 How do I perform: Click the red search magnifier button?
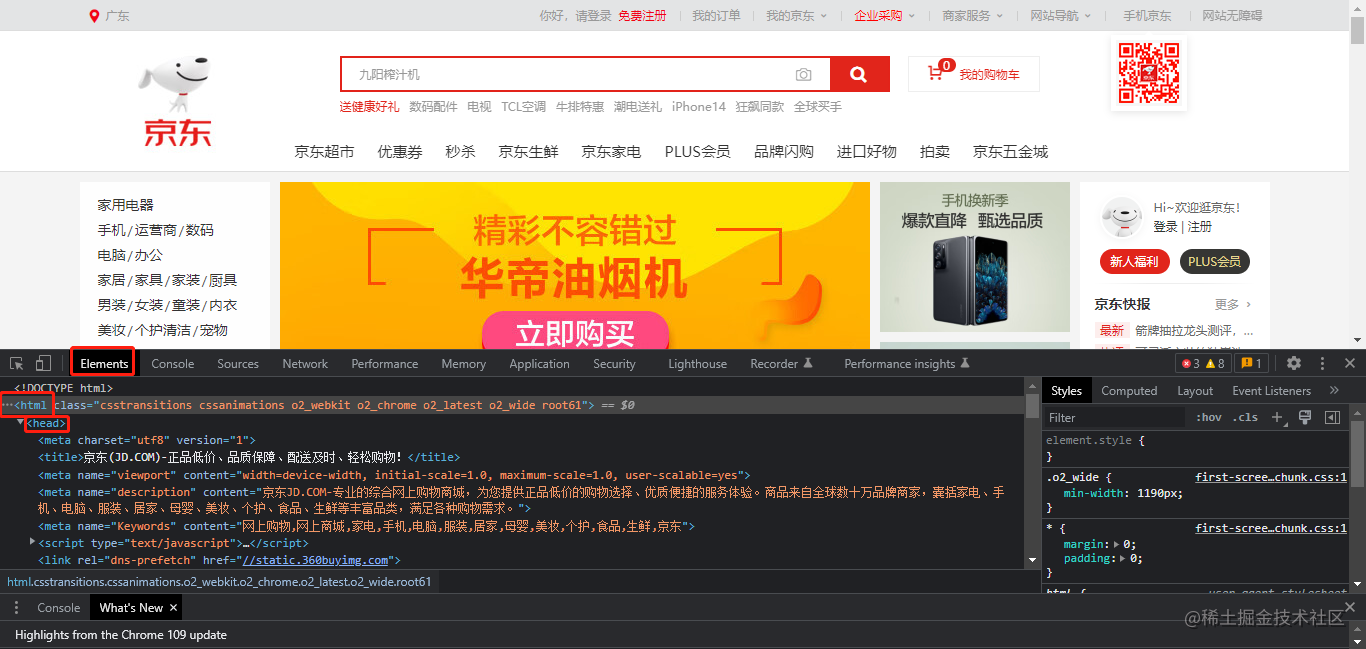click(x=857, y=74)
